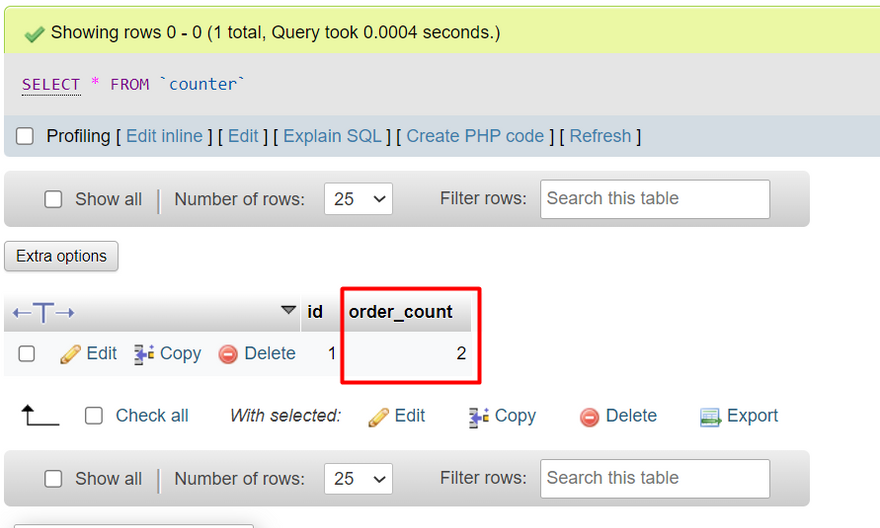The height and width of the screenshot is (528, 880).
Task: Expand the column options triangle beside id
Action: click(x=289, y=311)
